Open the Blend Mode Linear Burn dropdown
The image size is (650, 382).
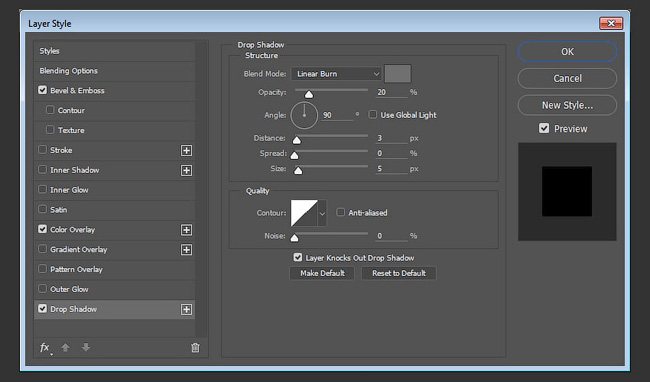(x=336, y=74)
